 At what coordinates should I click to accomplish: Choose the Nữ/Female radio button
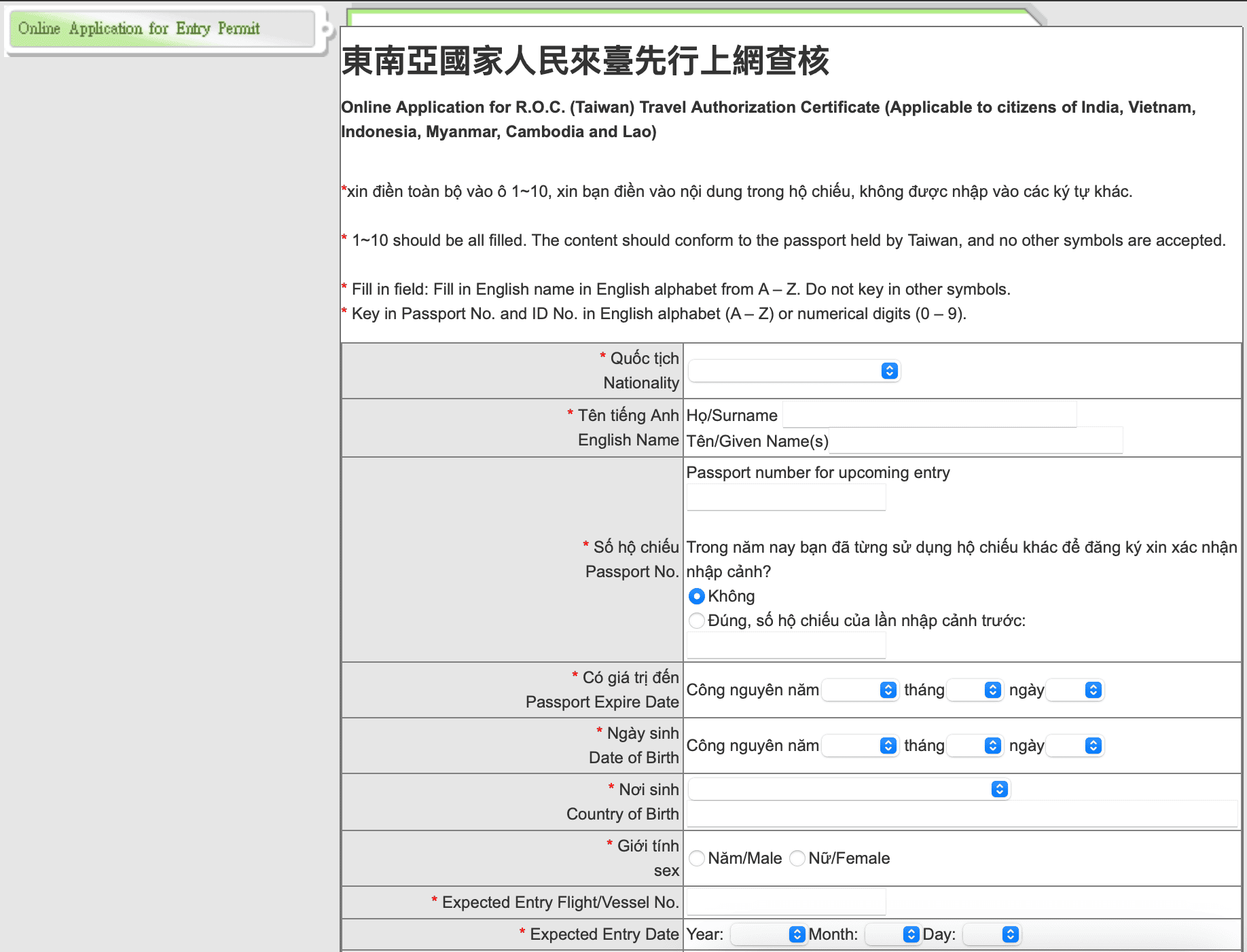click(x=797, y=858)
